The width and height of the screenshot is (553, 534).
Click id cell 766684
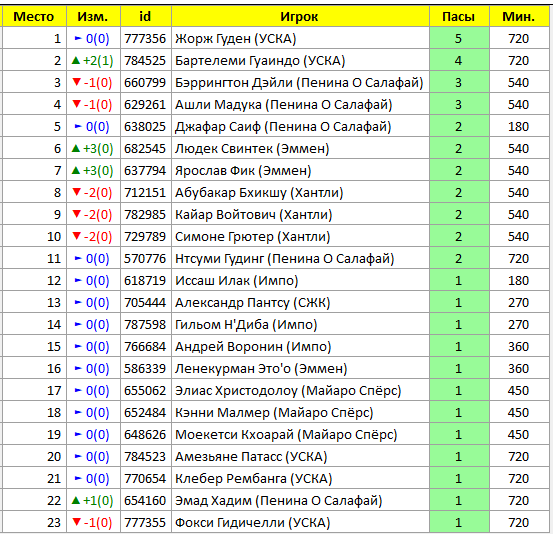click(145, 347)
